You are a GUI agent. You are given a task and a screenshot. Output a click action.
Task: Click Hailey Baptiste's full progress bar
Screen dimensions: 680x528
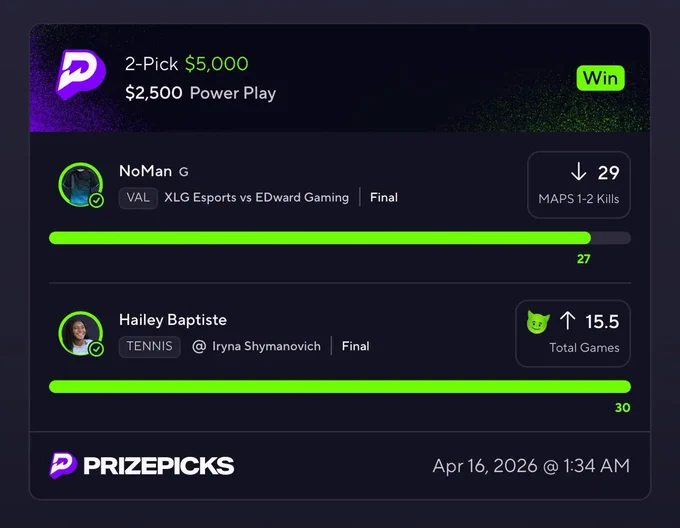340,386
